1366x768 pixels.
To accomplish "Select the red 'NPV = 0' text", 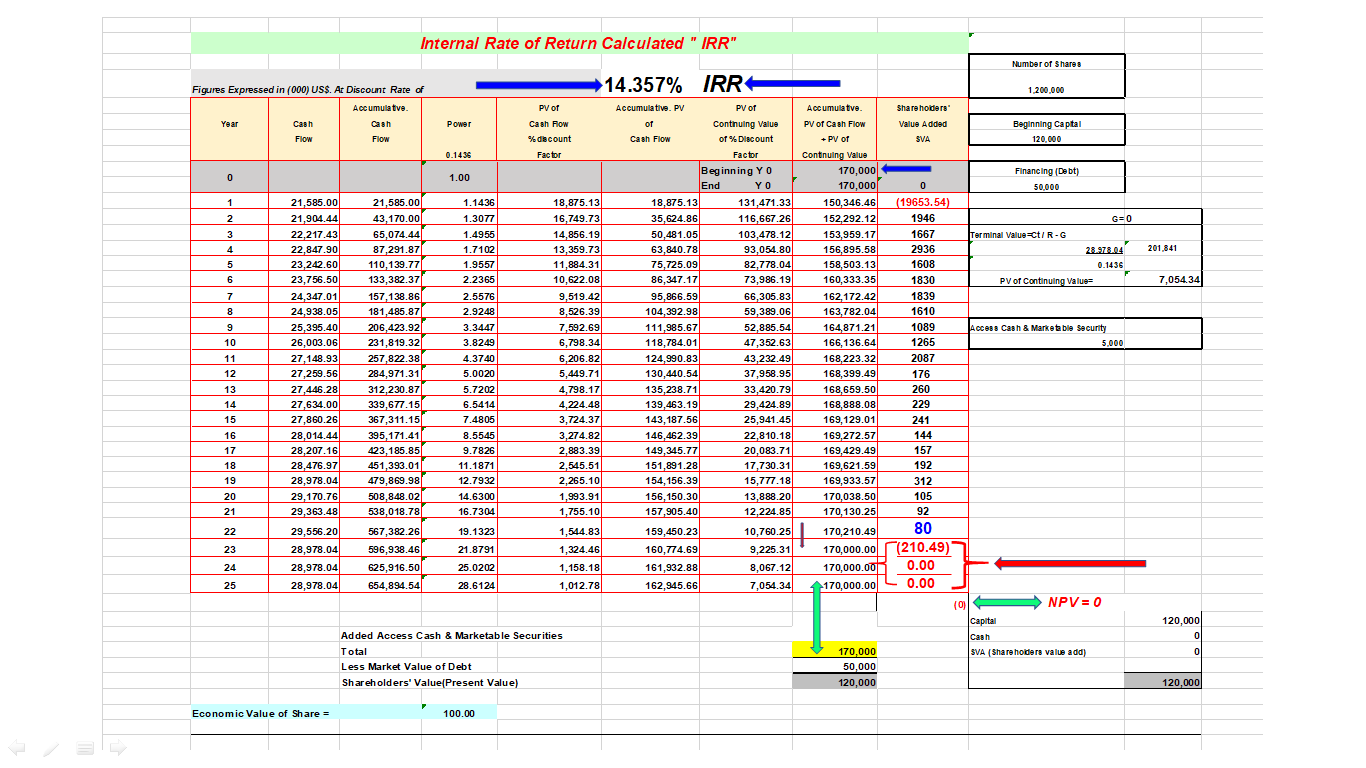I will (x=1074, y=602).
